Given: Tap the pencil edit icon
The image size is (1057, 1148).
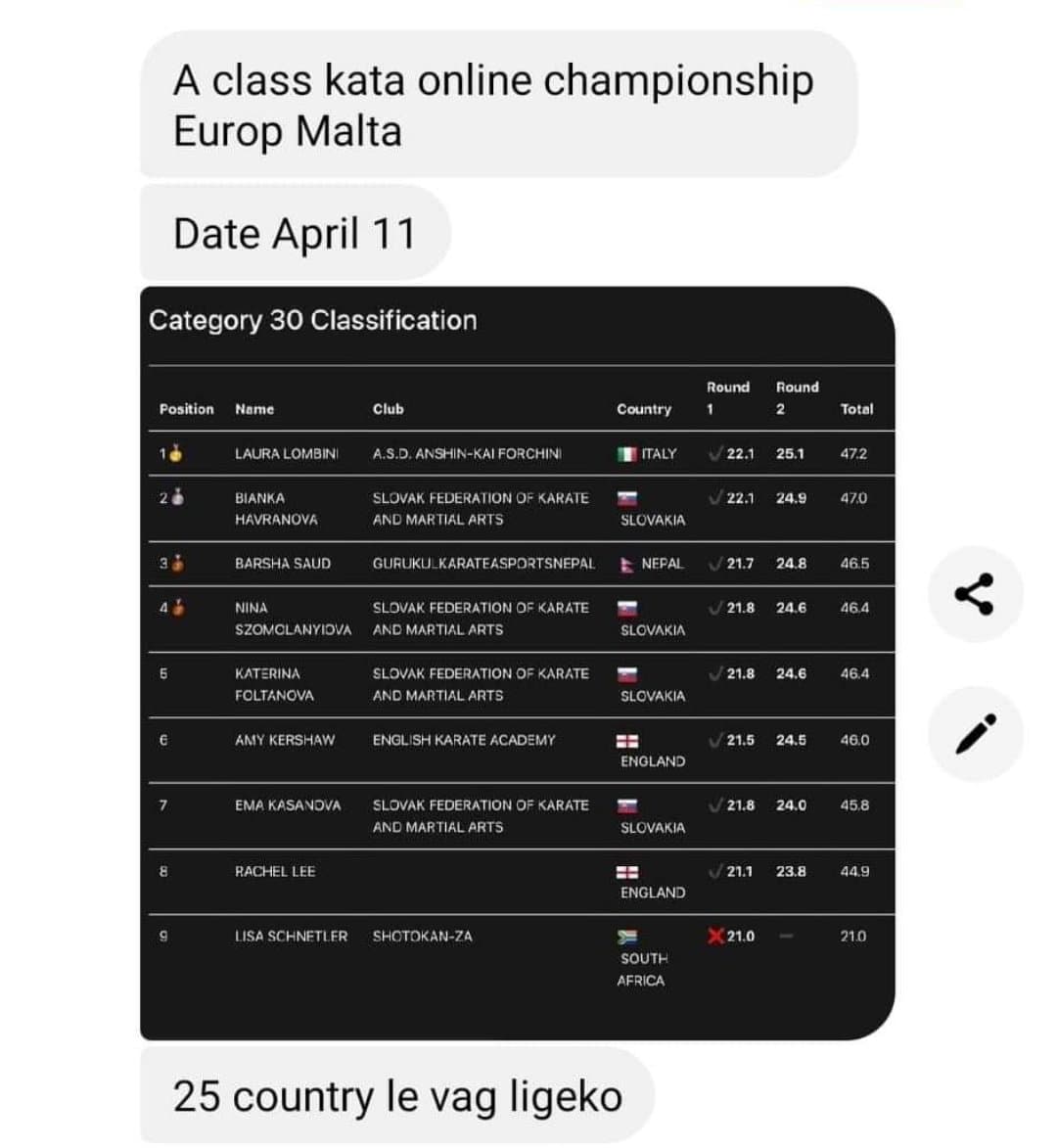Looking at the screenshot, I should [x=975, y=733].
